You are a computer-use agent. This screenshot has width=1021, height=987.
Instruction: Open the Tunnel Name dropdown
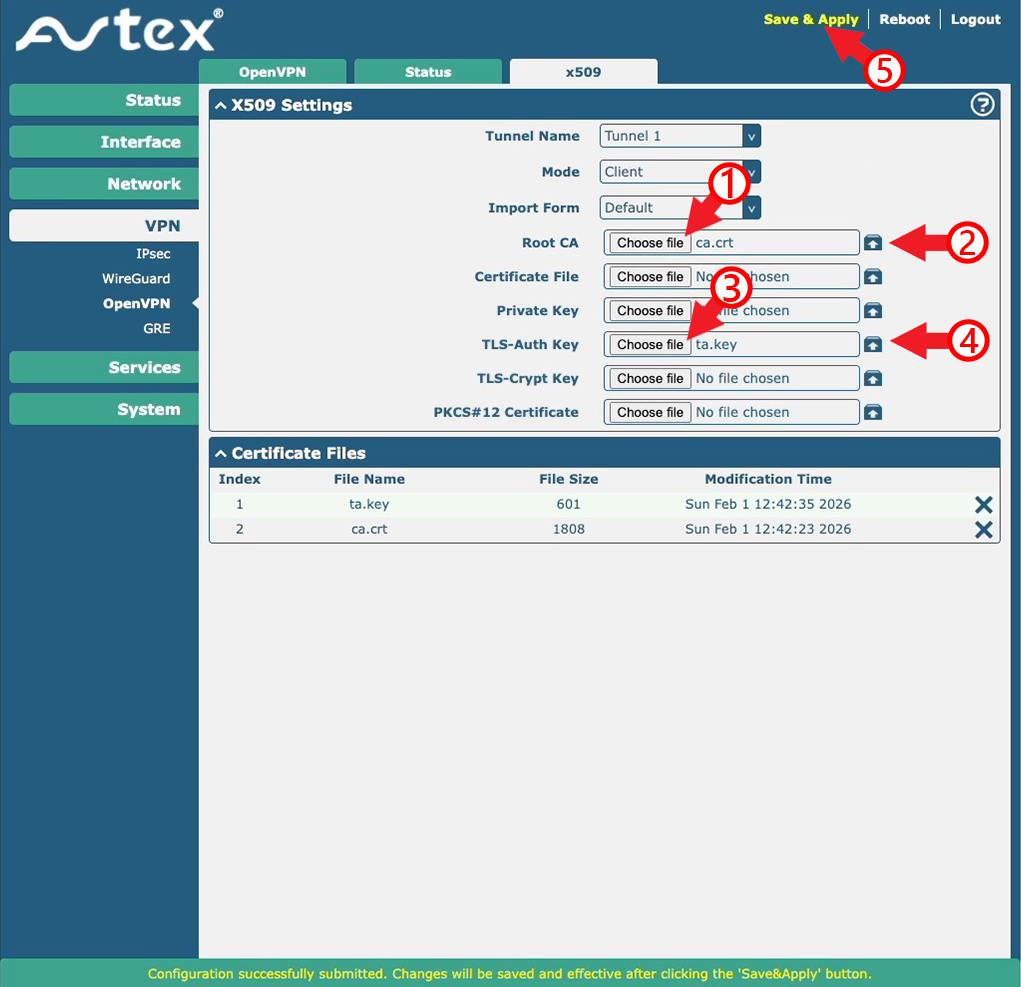(x=680, y=136)
